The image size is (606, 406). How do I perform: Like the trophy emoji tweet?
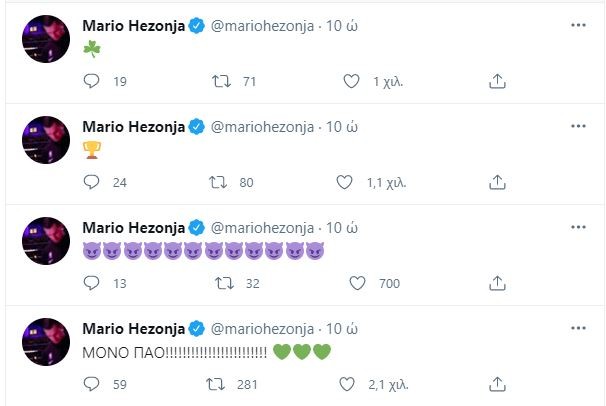coord(345,182)
